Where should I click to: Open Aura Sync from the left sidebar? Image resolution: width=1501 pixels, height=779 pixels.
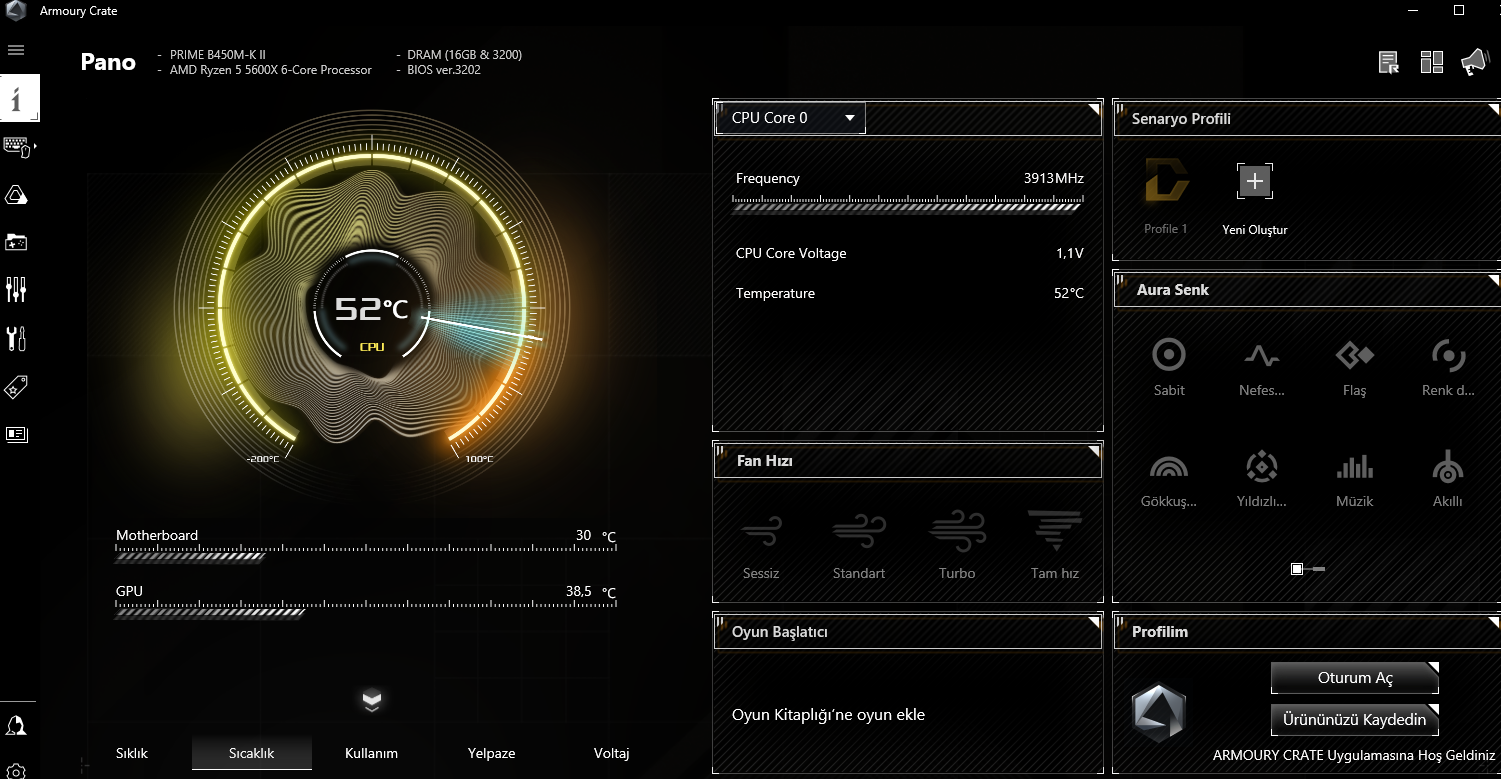pos(16,194)
